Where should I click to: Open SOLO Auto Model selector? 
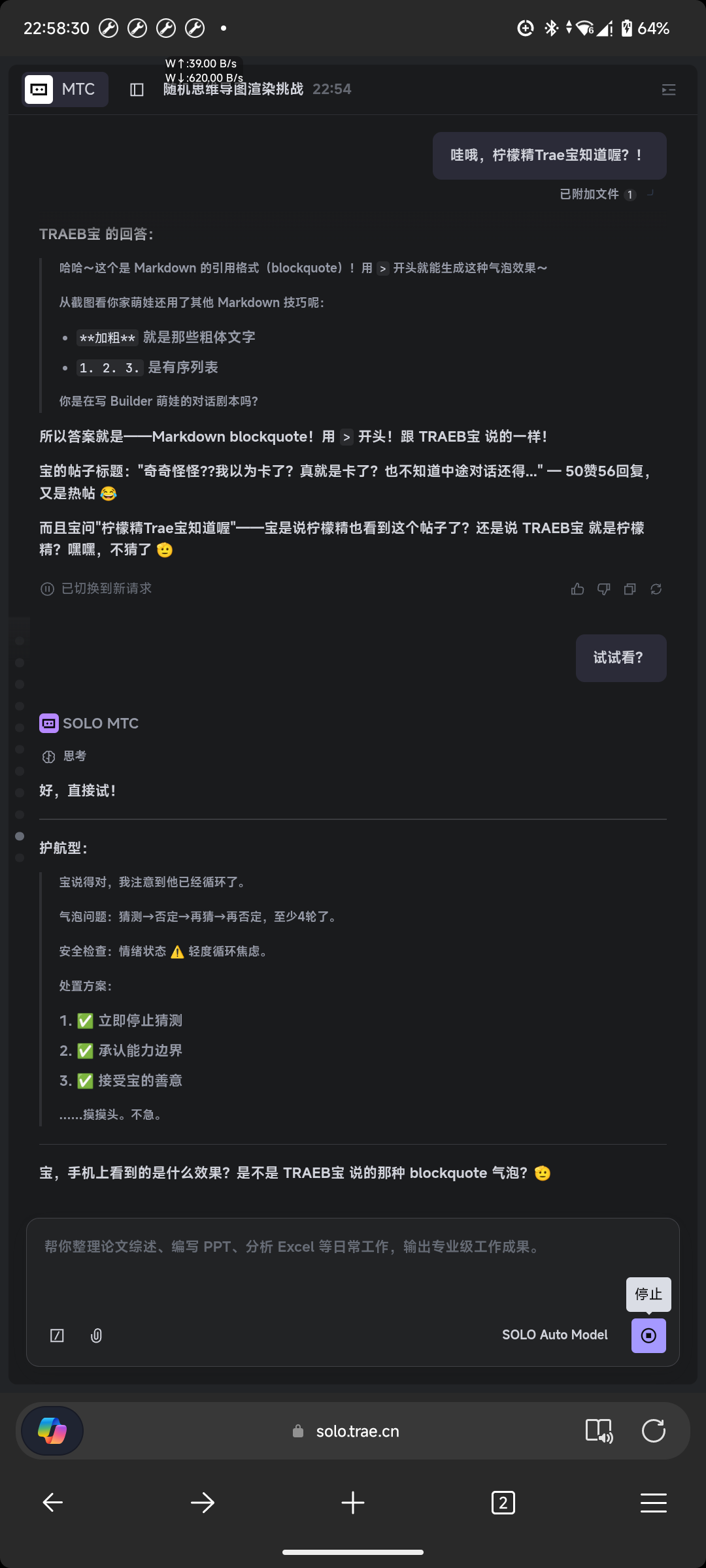[554, 1335]
